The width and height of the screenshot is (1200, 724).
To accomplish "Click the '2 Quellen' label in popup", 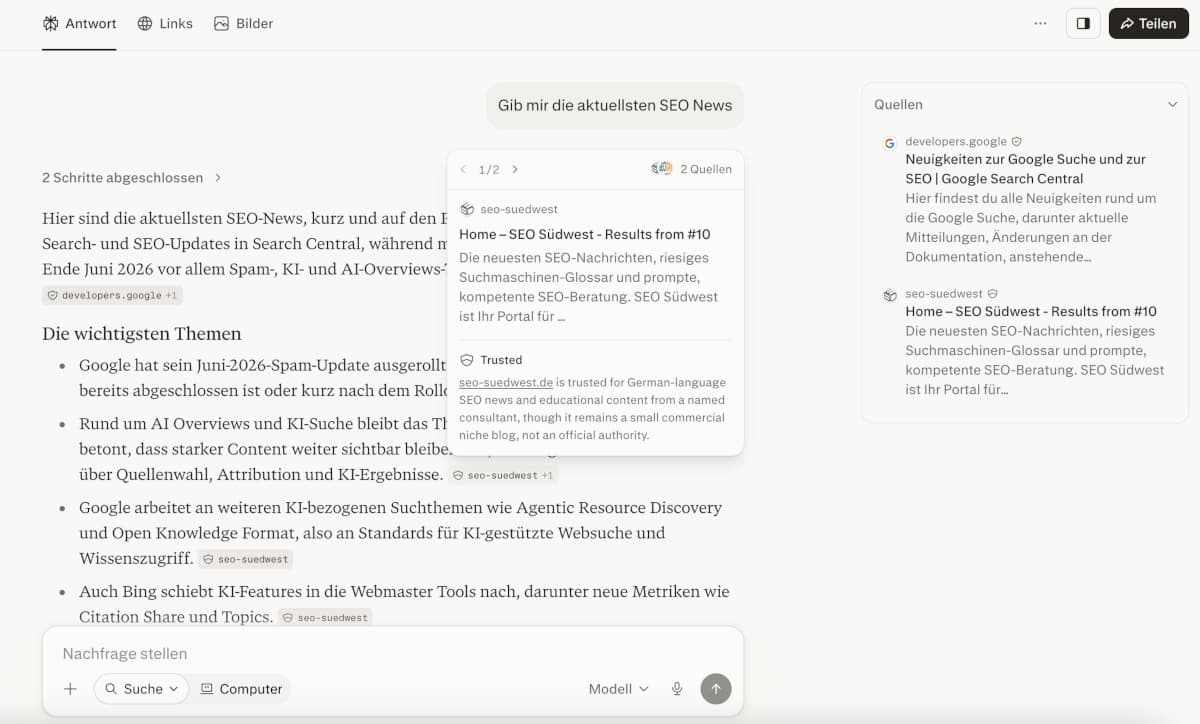I will click(x=706, y=169).
